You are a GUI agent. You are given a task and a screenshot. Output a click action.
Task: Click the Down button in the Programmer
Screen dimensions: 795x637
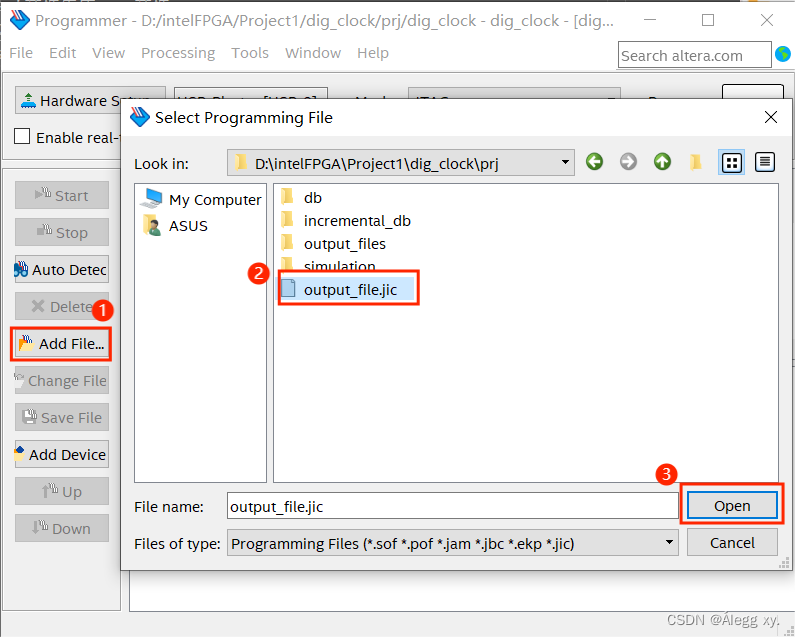[61, 528]
